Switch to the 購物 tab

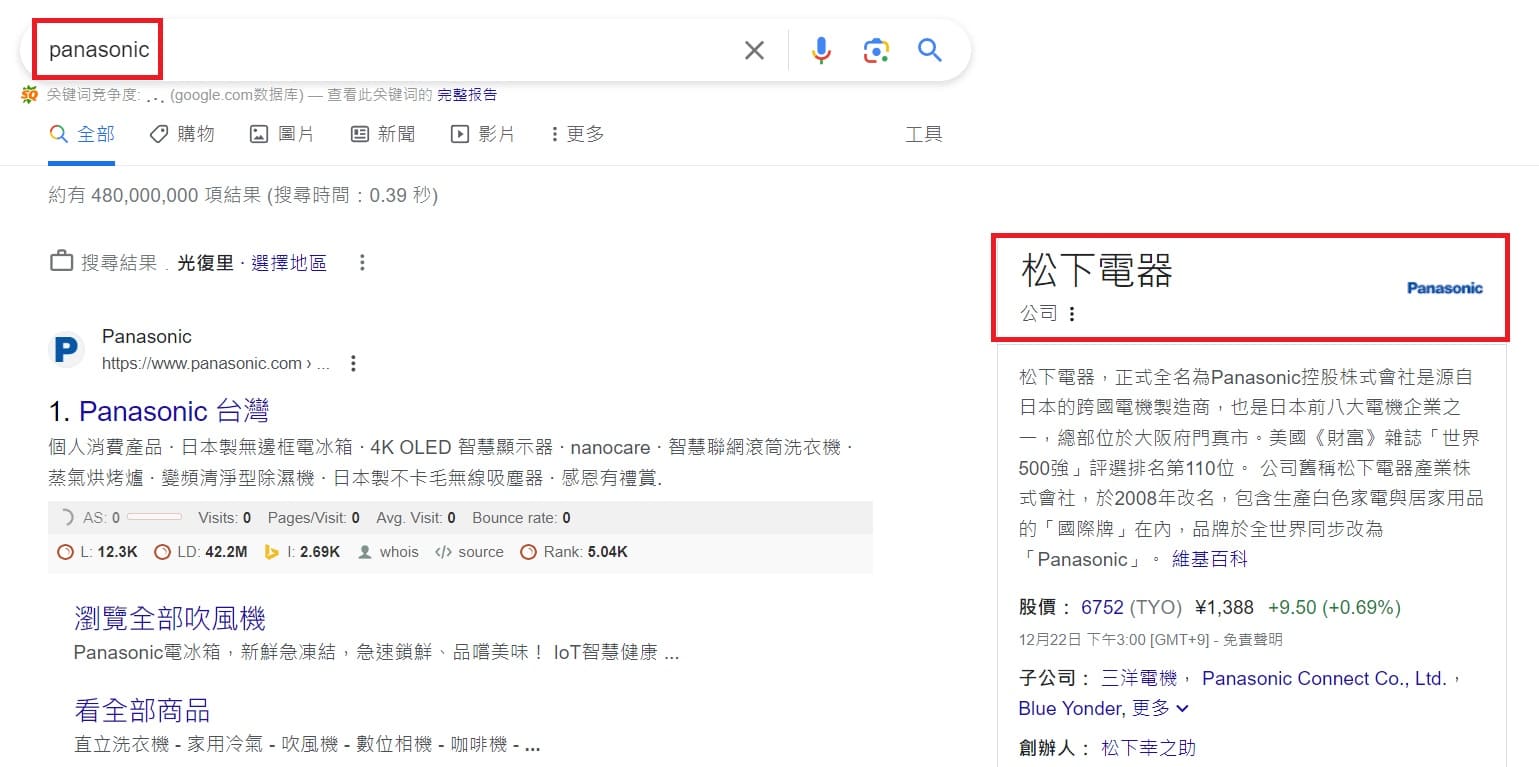182,134
